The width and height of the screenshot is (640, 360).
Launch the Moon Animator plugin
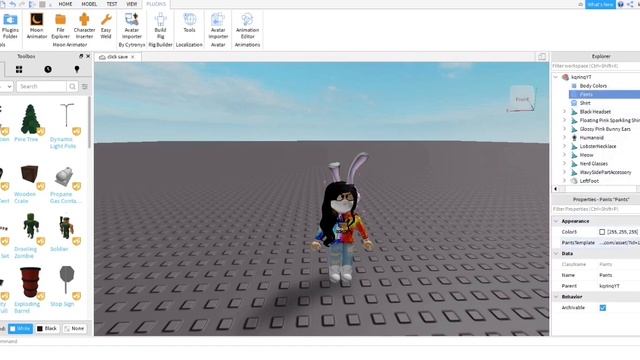tap(36, 25)
